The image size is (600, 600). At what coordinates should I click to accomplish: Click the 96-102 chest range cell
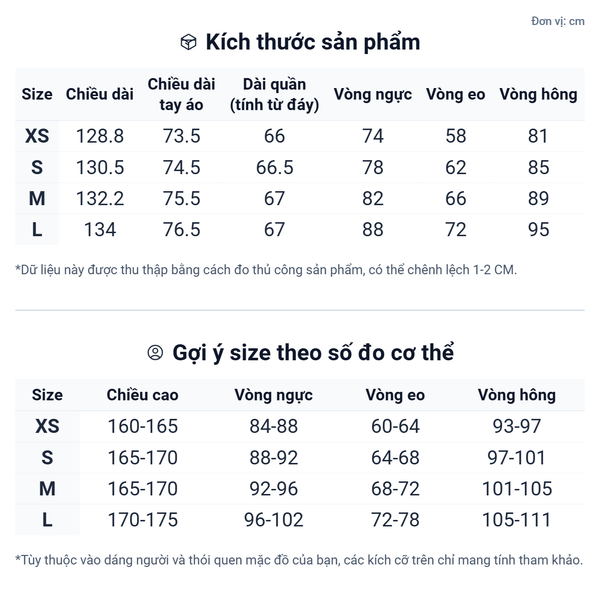coord(274,520)
